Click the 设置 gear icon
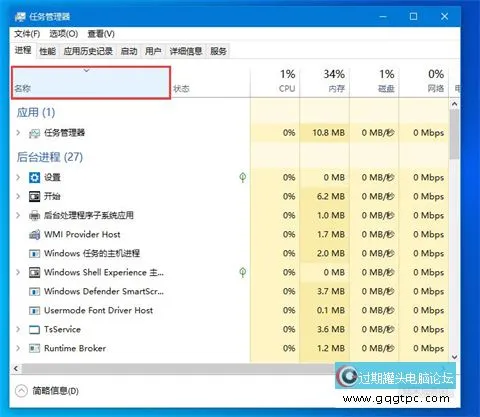The image size is (480, 417). click(x=34, y=177)
